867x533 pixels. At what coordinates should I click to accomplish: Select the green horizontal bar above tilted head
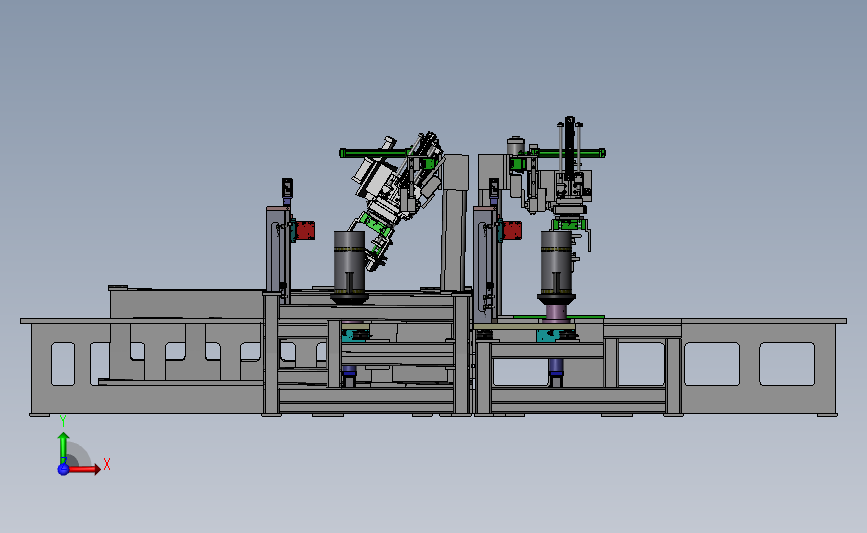tap(376, 153)
